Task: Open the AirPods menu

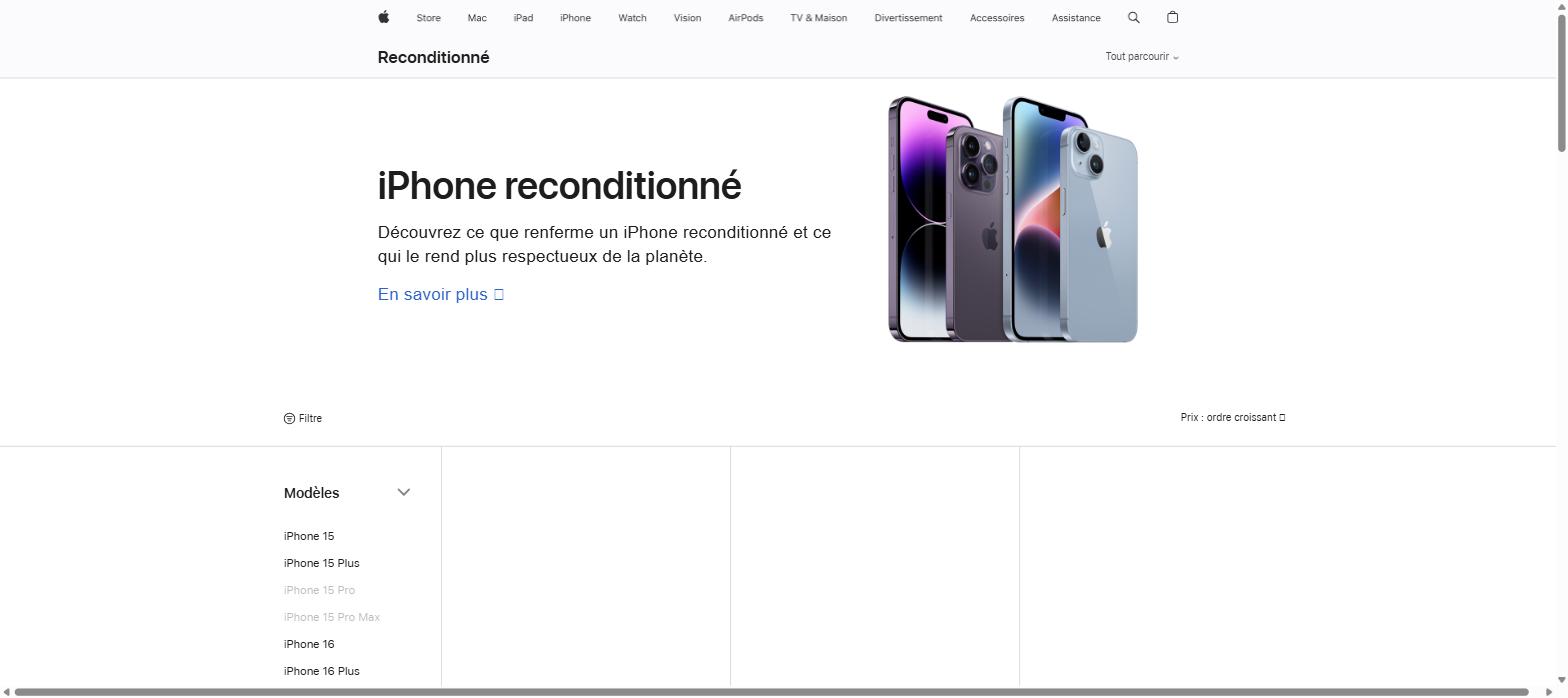Action: pos(745,18)
